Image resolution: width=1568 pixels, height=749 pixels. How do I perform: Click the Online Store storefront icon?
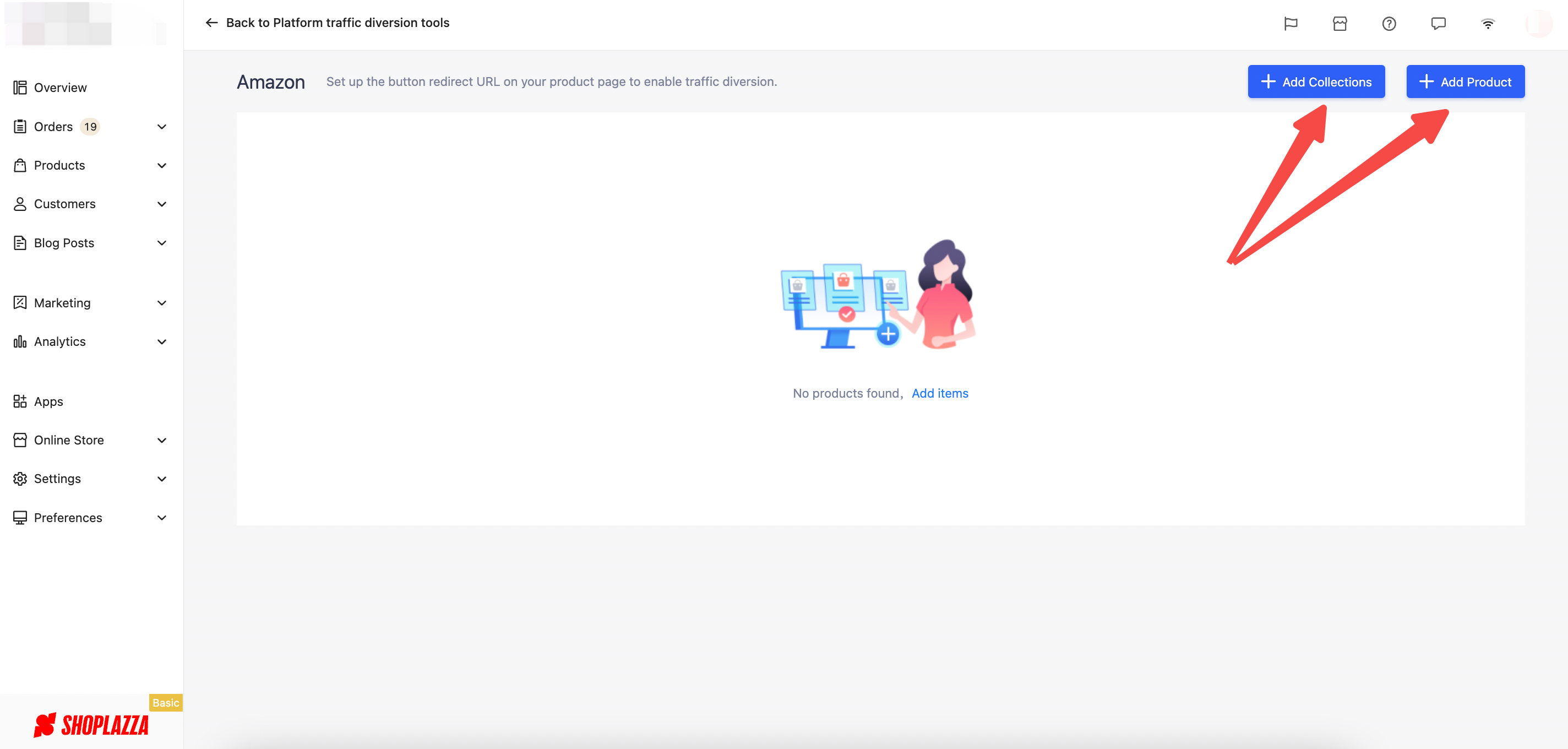20,440
